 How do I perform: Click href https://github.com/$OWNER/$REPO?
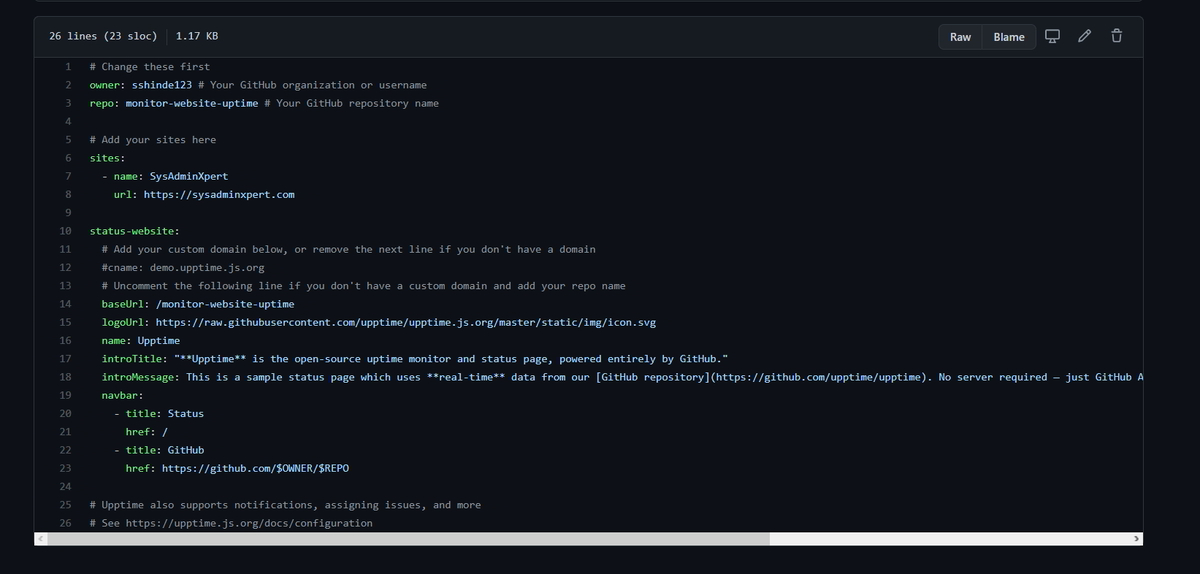pyautogui.click(x=255, y=468)
